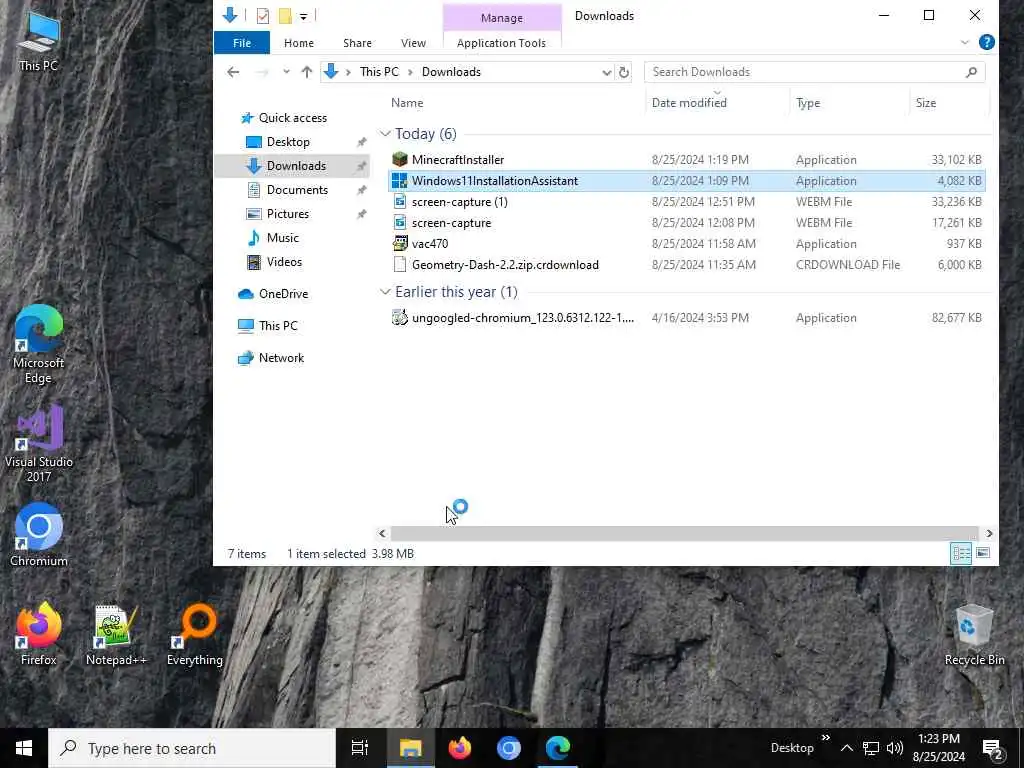Select the Everything desktop shortcut
1024x768 pixels.
(x=195, y=635)
